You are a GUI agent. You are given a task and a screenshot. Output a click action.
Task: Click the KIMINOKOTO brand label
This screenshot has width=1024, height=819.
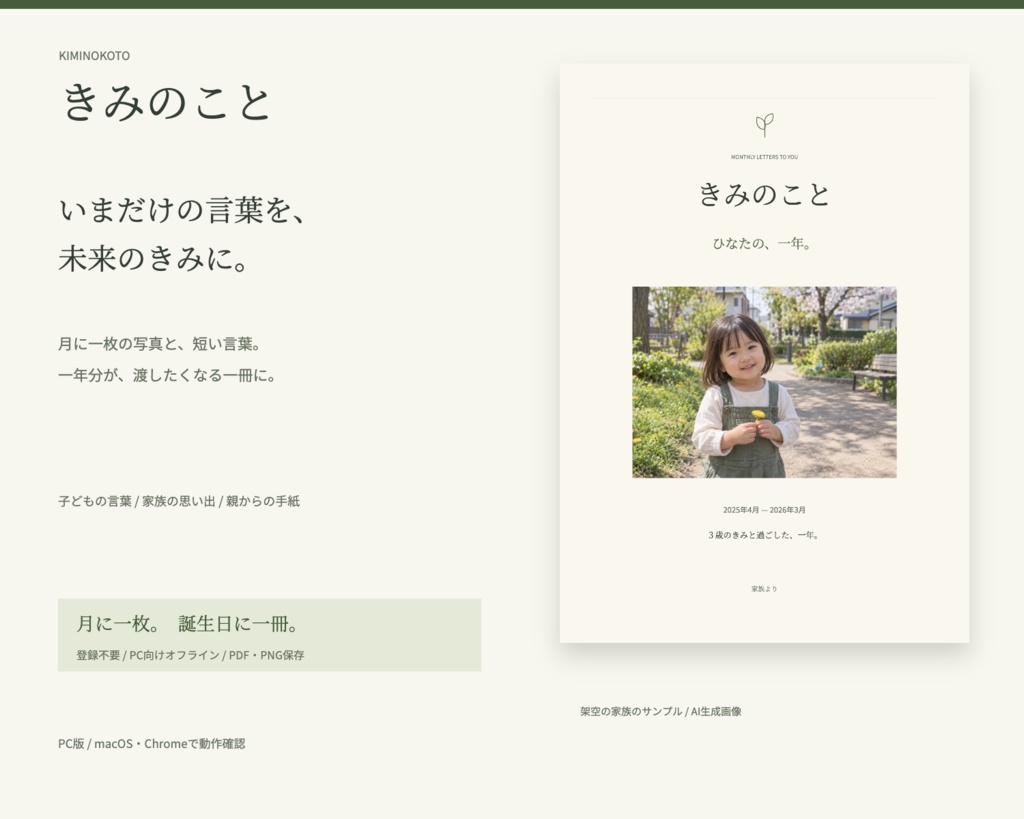(x=94, y=56)
